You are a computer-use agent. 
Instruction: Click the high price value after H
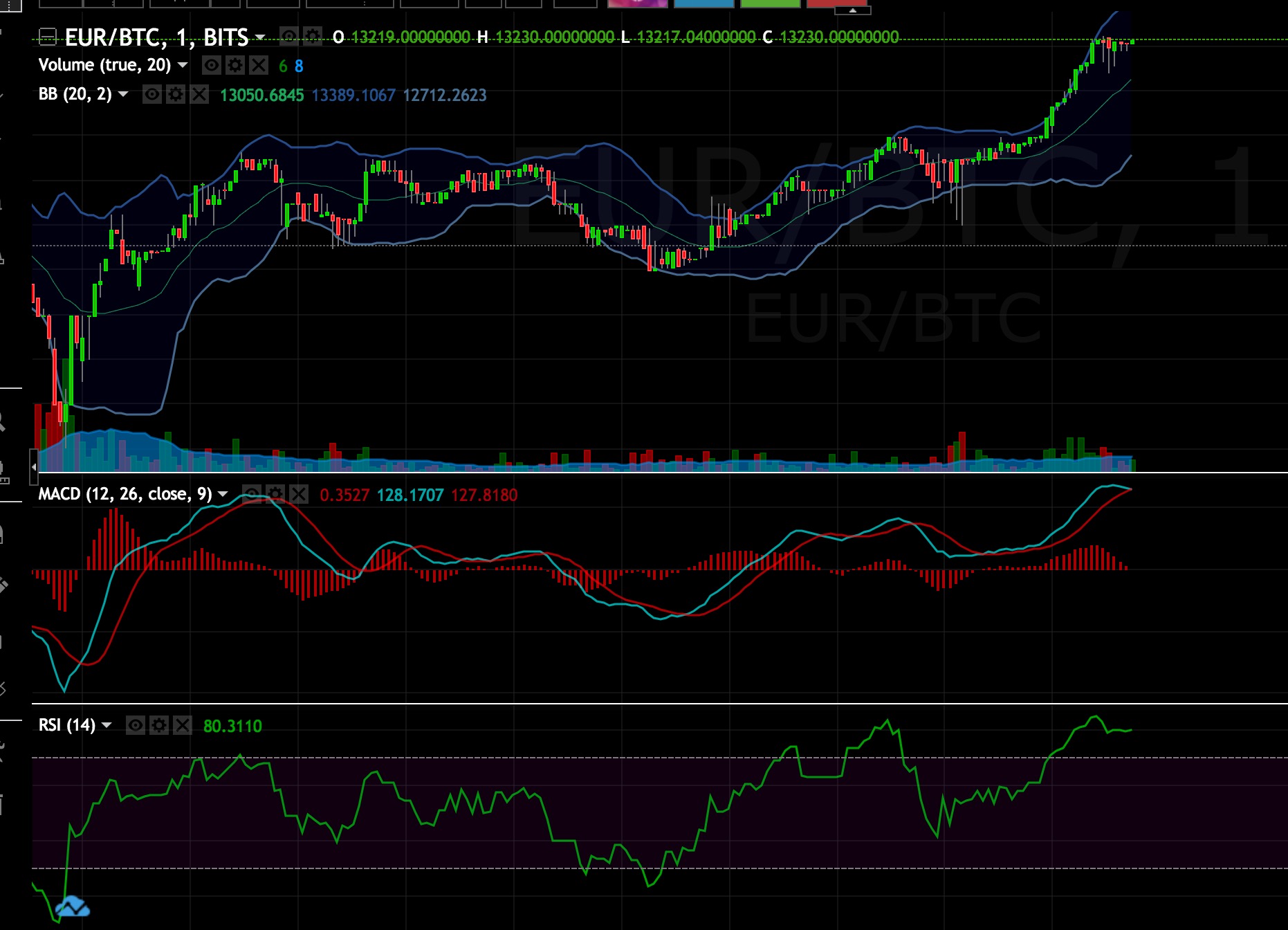tap(555, 37)
